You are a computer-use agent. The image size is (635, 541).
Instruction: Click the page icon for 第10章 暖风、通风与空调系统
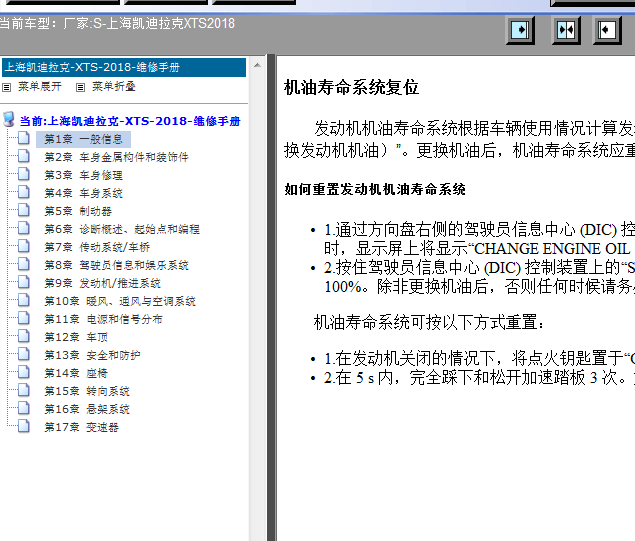[24, 300]
